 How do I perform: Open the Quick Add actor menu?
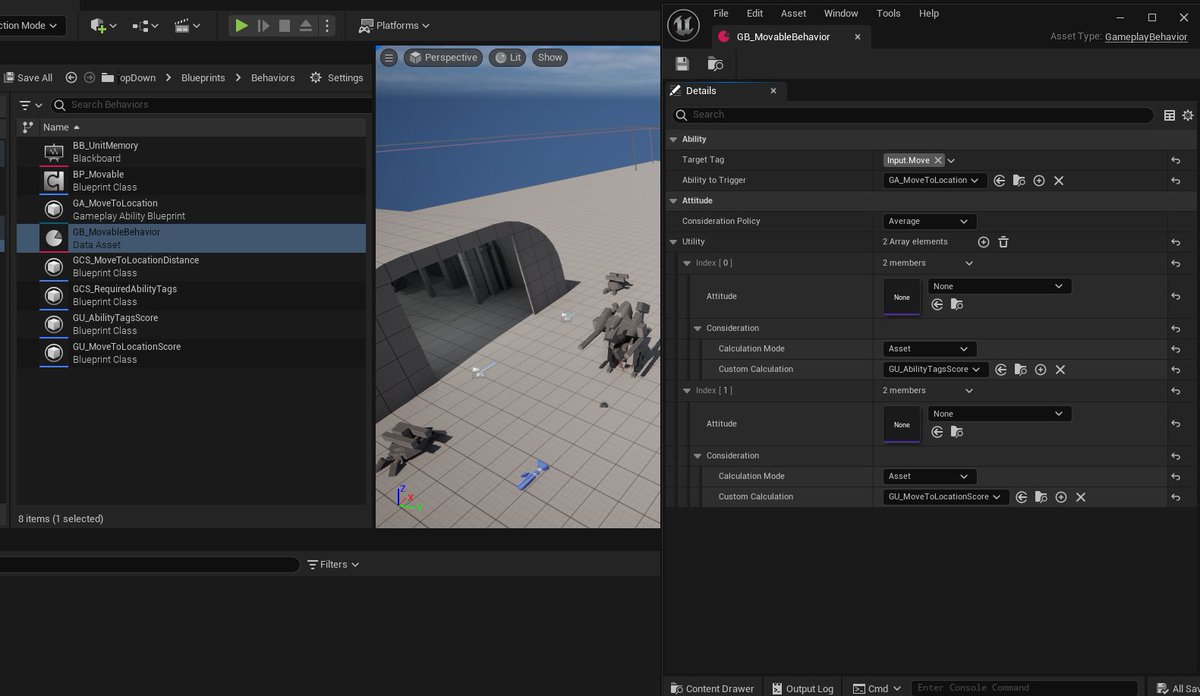pyautogui.click(x=95, y=26)
